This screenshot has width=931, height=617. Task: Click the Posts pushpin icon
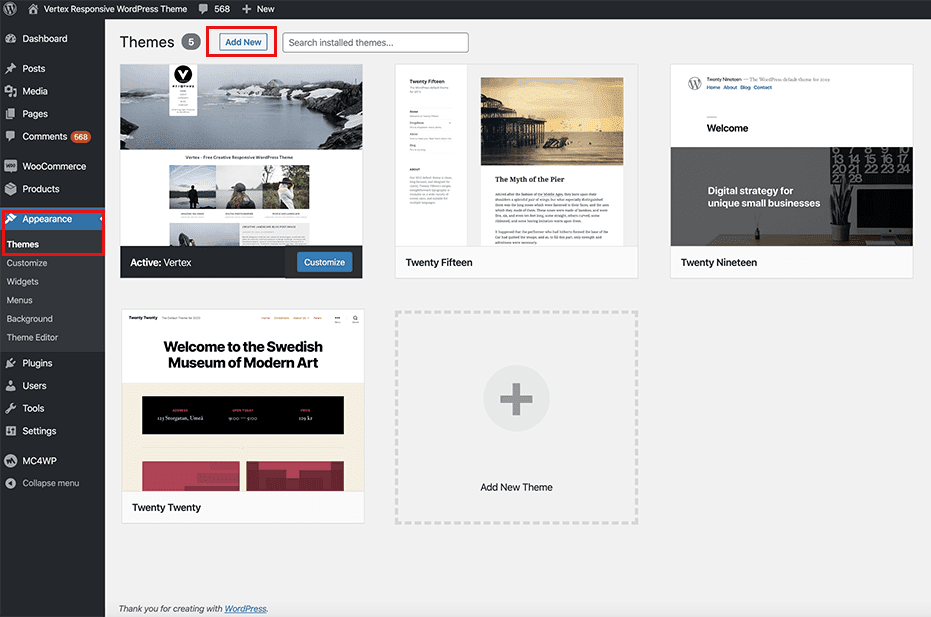(11, 68)
